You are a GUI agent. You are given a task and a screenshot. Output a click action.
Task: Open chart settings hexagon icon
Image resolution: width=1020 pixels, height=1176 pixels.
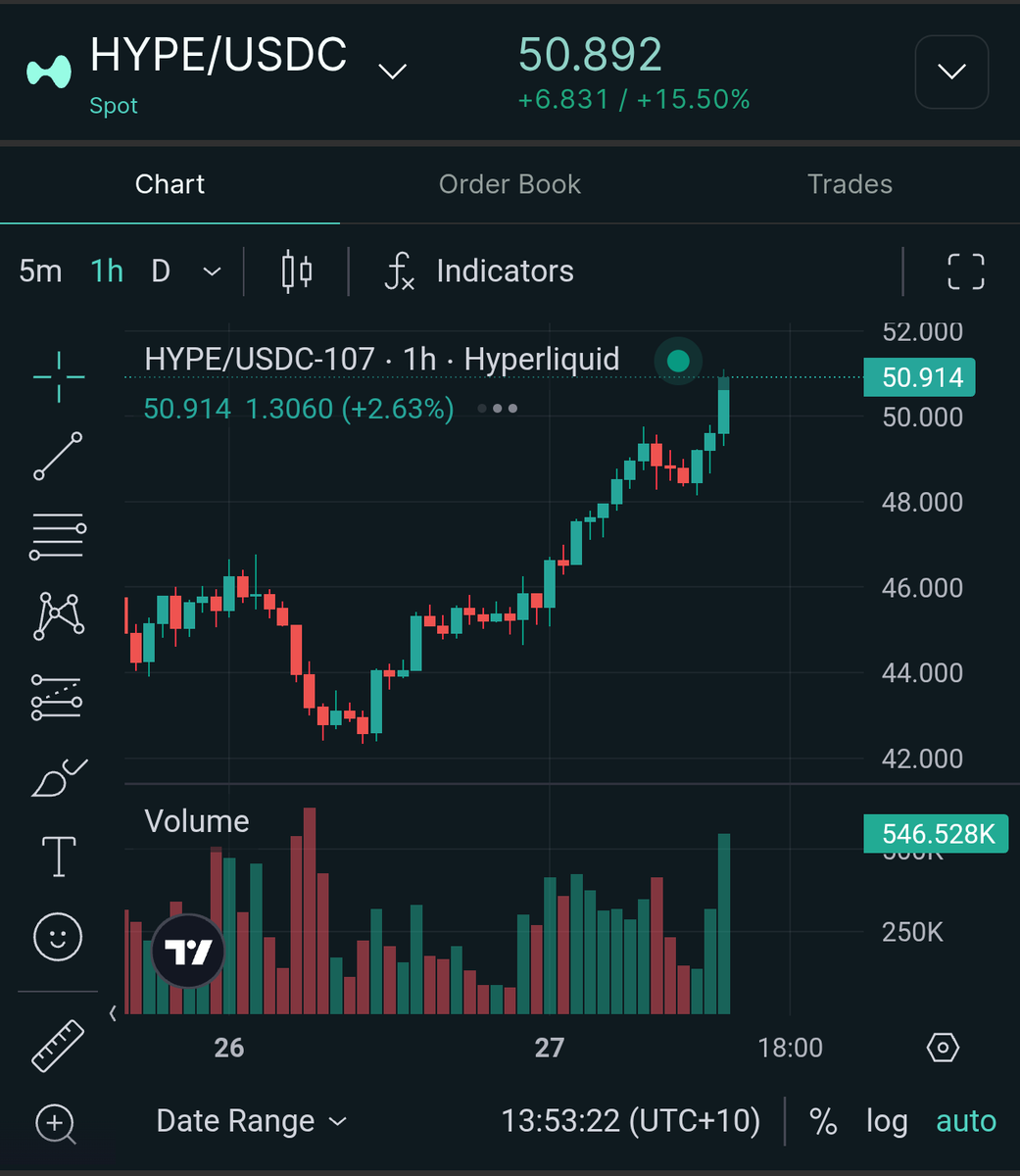tap(943, 1048)
